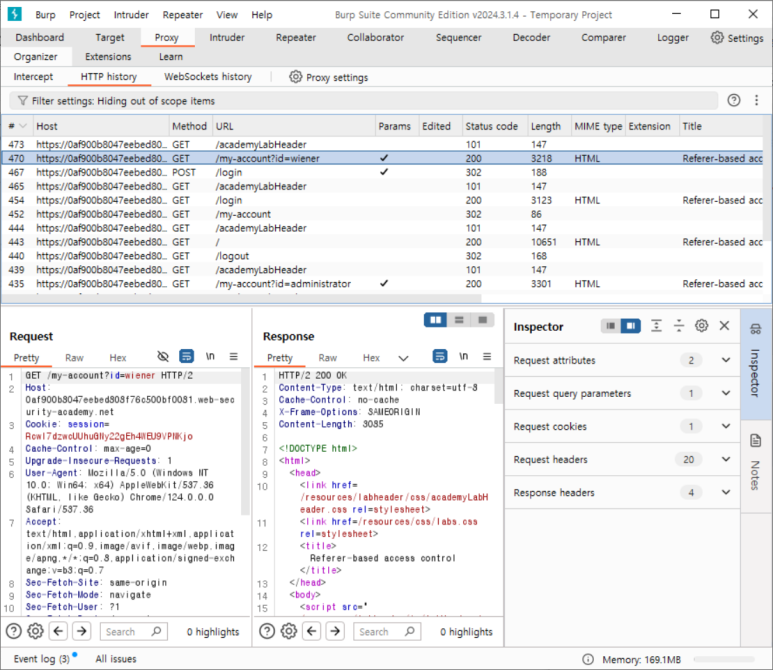Close the Inspector panel
The height and width of the screenshot is (670, 773).
724,326
